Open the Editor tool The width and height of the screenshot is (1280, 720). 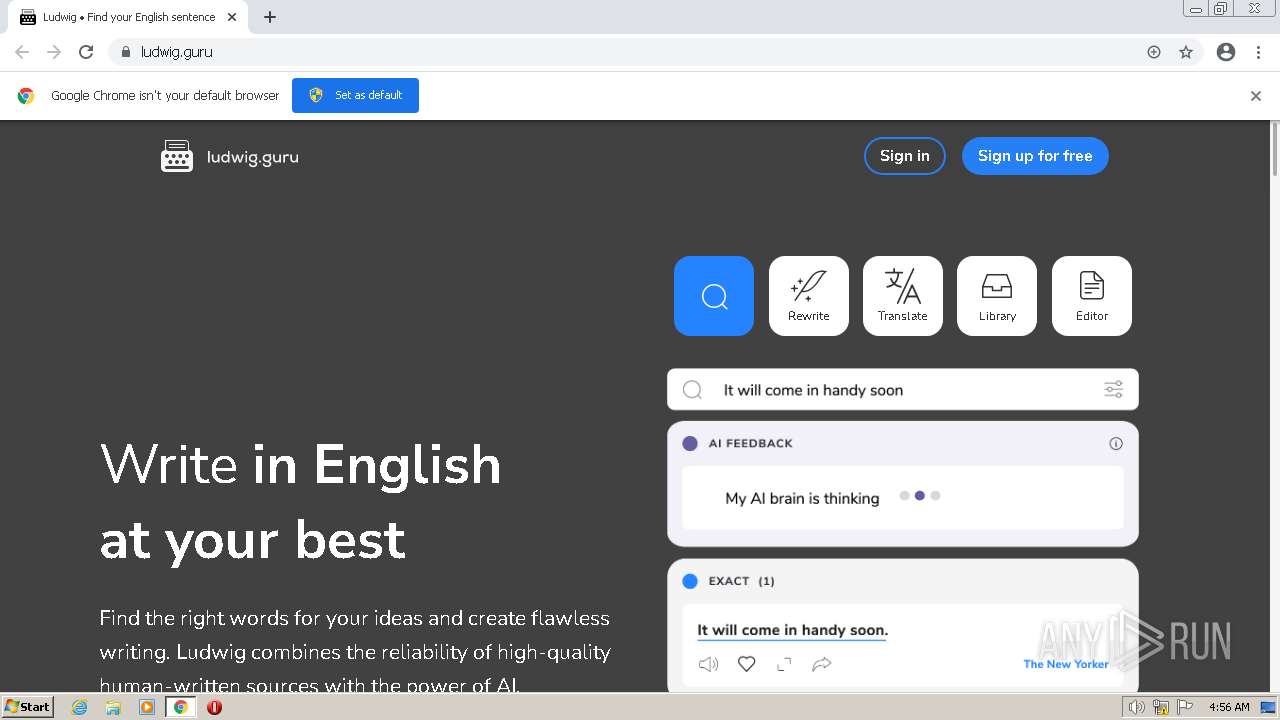point(1092,296)
